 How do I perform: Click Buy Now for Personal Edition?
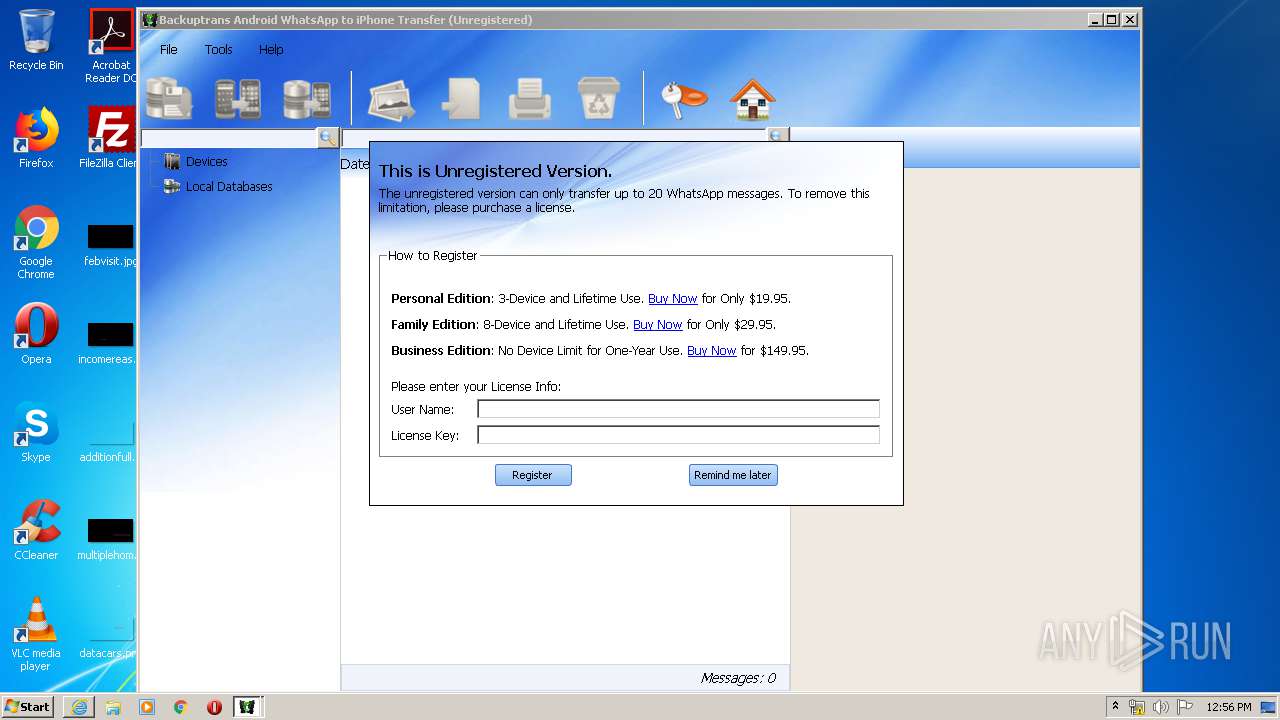pos(672,298)
